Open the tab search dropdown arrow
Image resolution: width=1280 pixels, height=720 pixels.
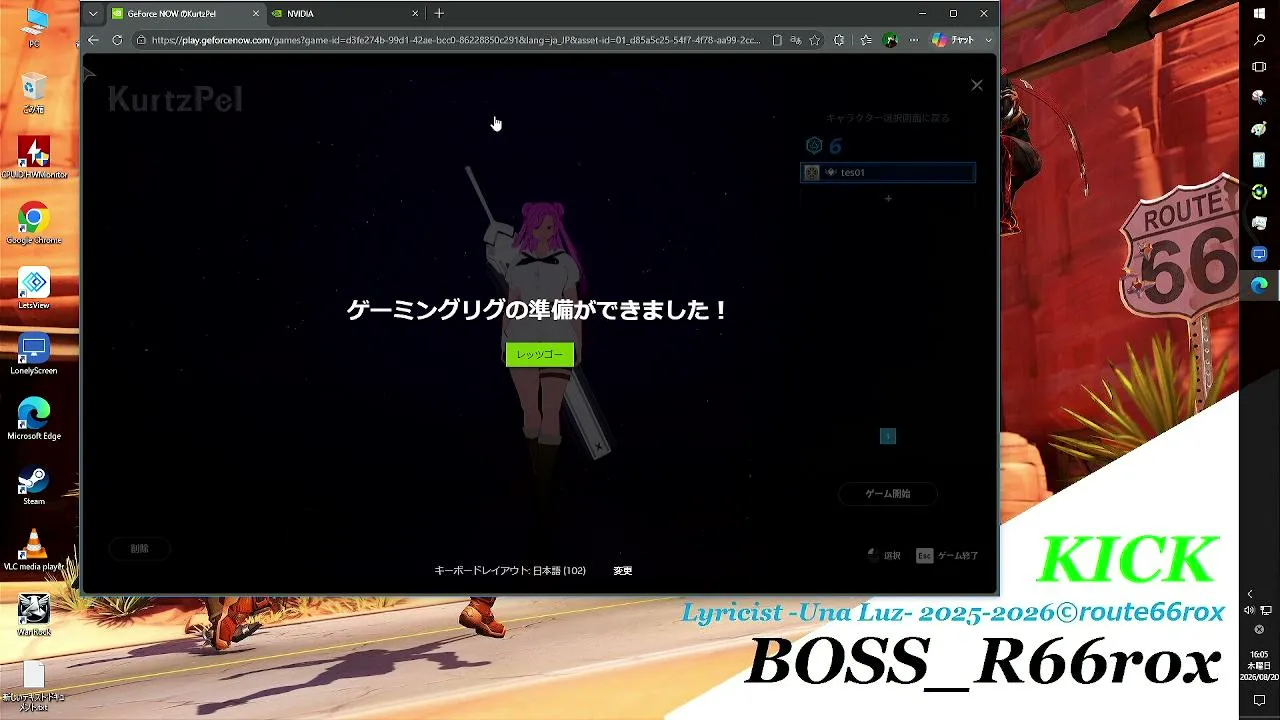click(x=93, y=14)
